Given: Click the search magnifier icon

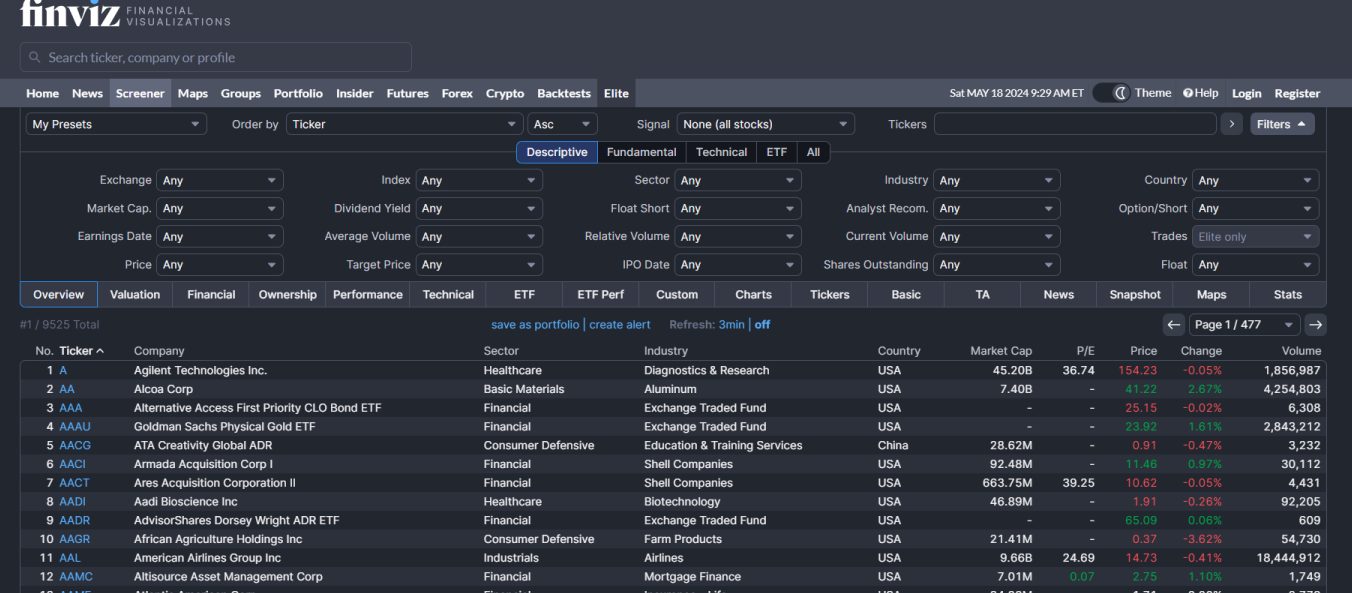Looking at the screenshot, I should pos(35,58).
